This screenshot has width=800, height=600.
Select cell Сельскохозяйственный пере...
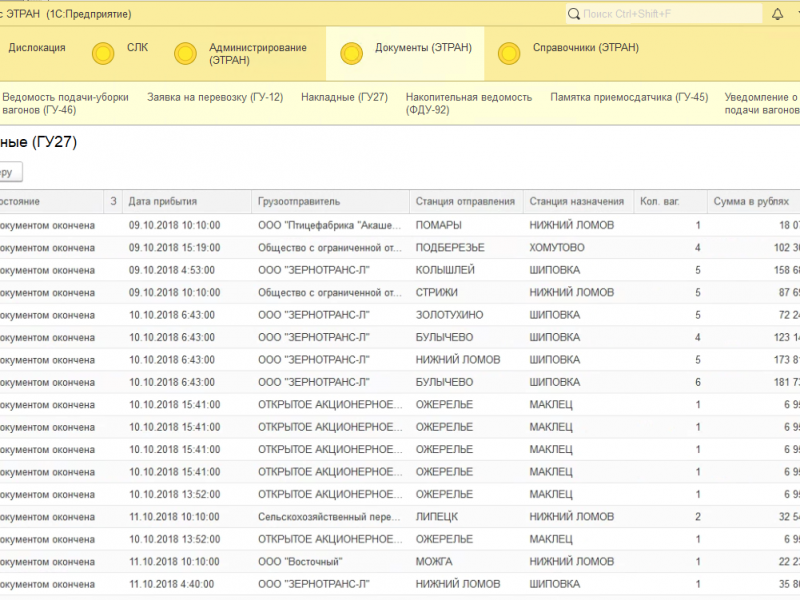point(329,517)
